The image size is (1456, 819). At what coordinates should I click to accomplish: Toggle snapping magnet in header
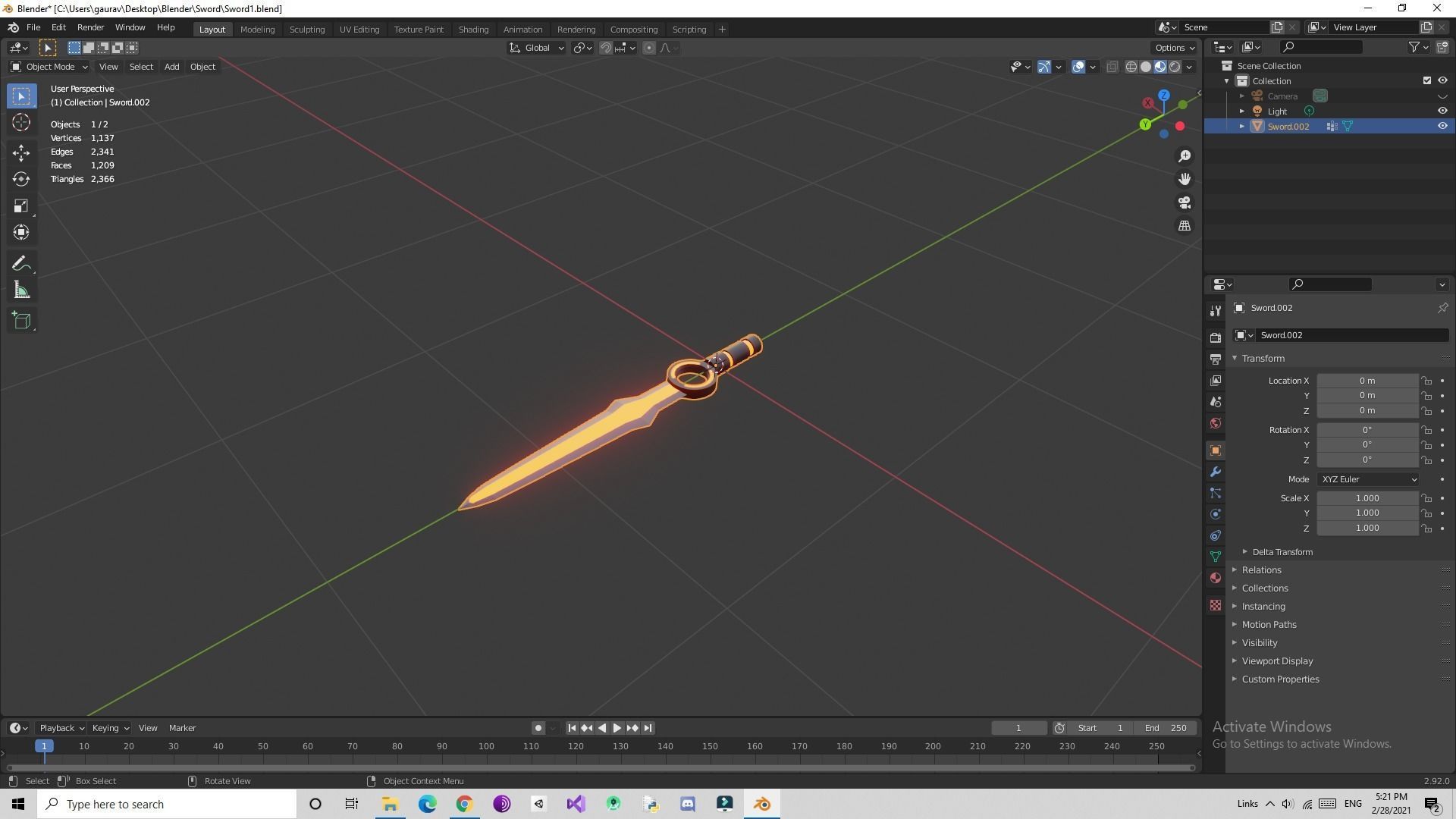click(605, 48)
